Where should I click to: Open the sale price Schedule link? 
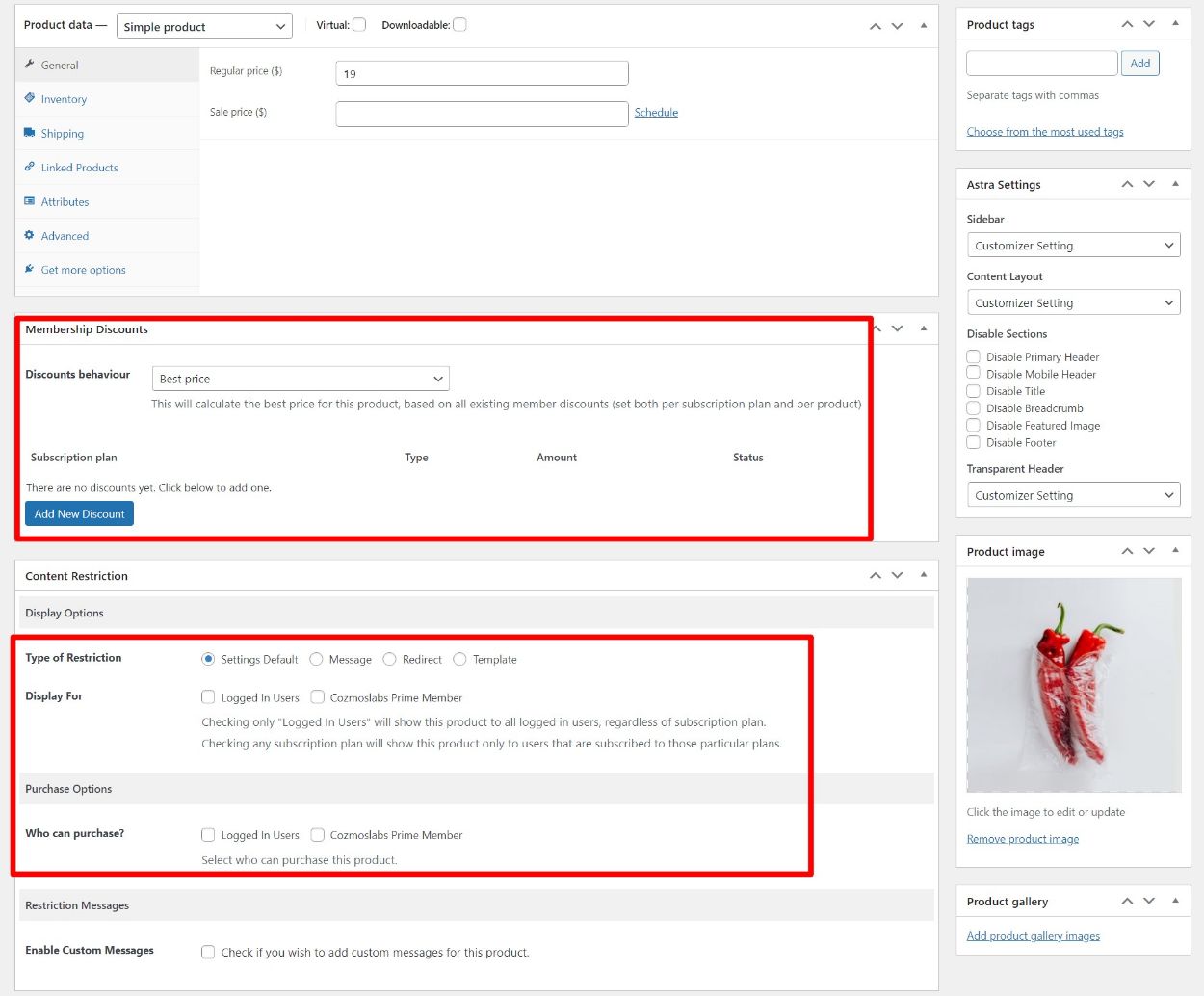(656, 113)
